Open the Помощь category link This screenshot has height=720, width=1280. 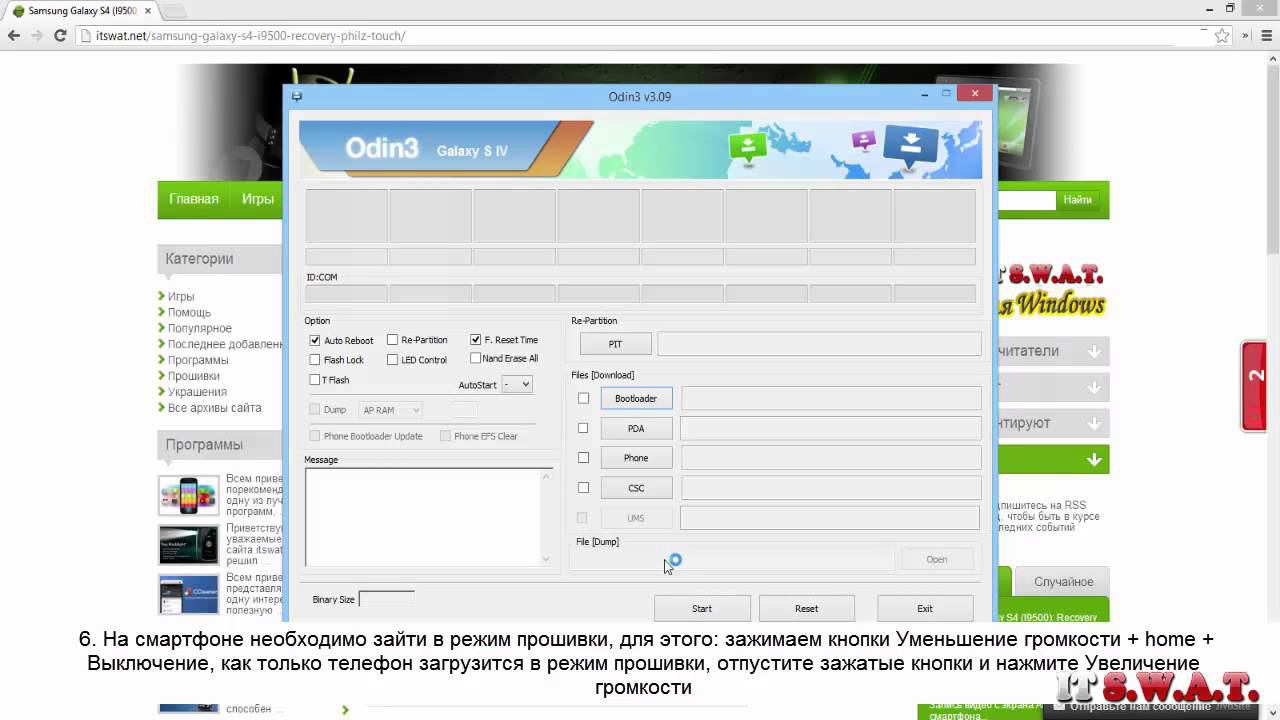pos(189,312)
